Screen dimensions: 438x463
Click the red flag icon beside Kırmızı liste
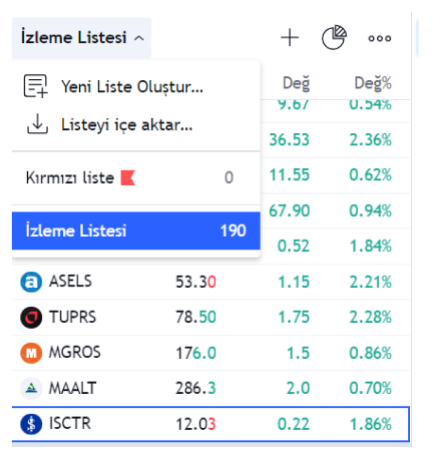(128, 177)
